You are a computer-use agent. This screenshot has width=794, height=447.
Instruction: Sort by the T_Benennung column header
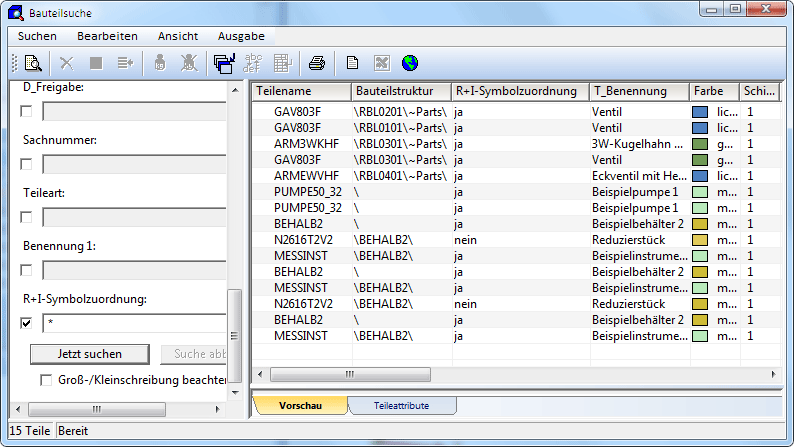pyautogui.click(x=637, y=91)
